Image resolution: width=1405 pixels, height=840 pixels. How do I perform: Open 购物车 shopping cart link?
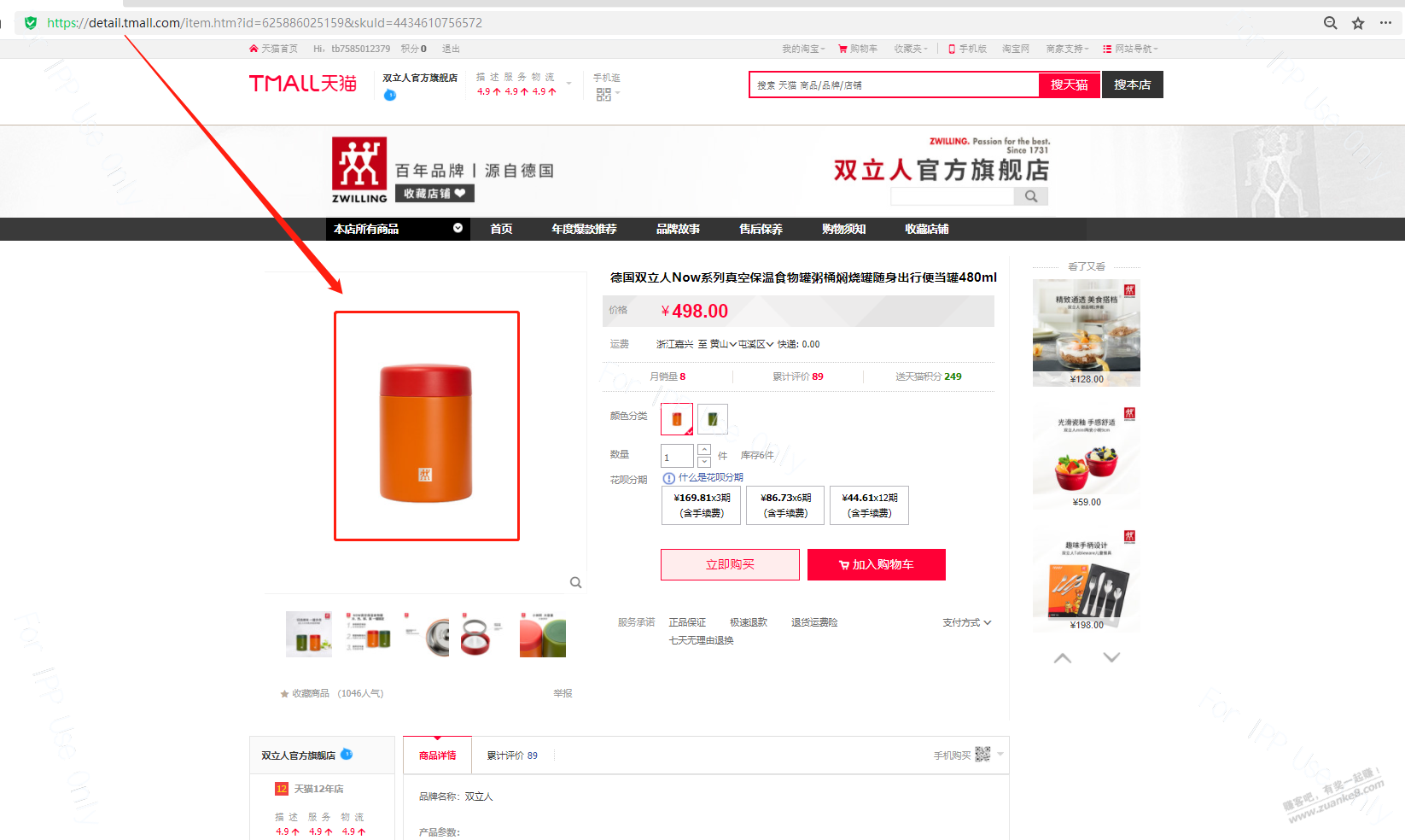858,49
